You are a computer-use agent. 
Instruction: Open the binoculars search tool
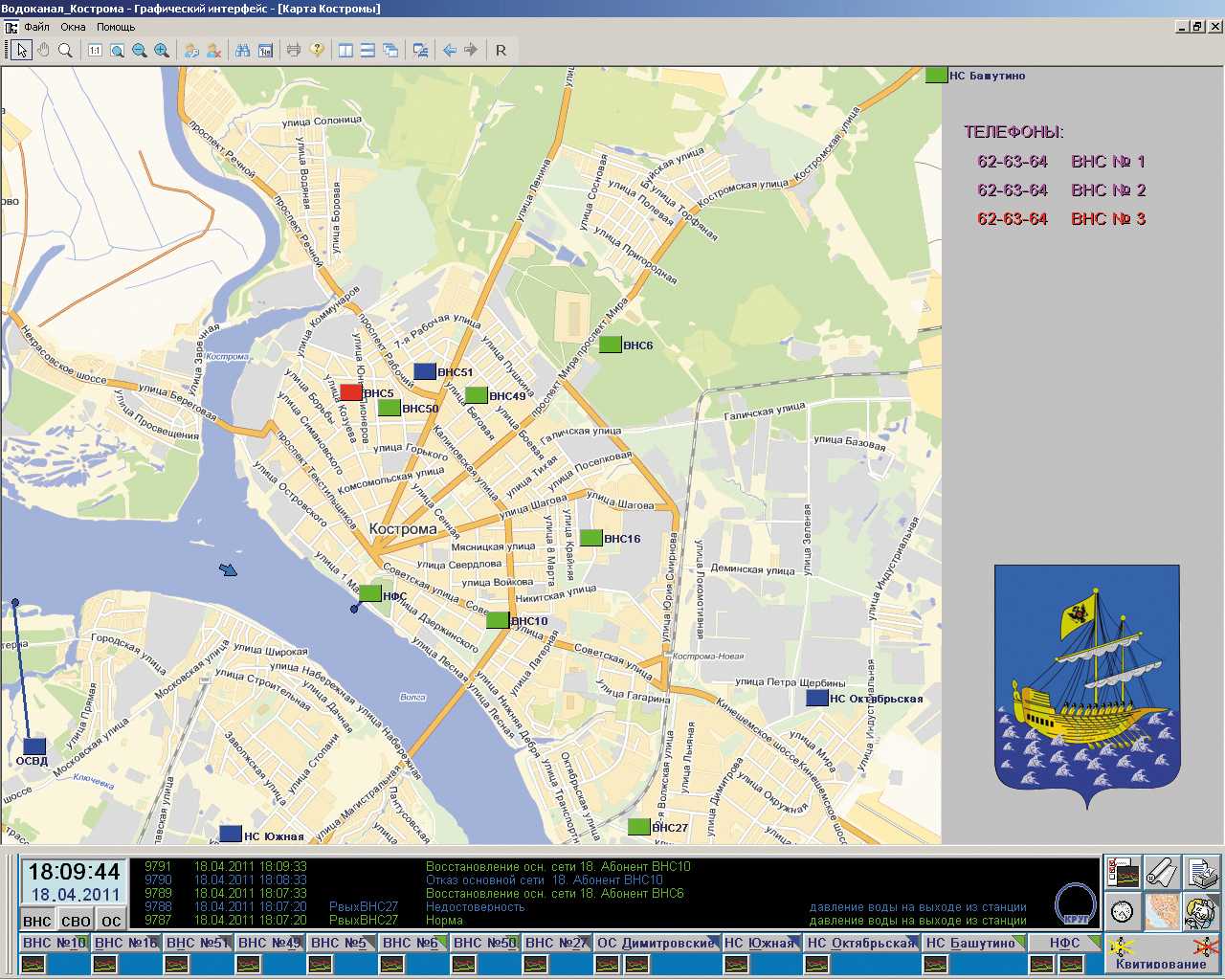(x=242, y=50)
